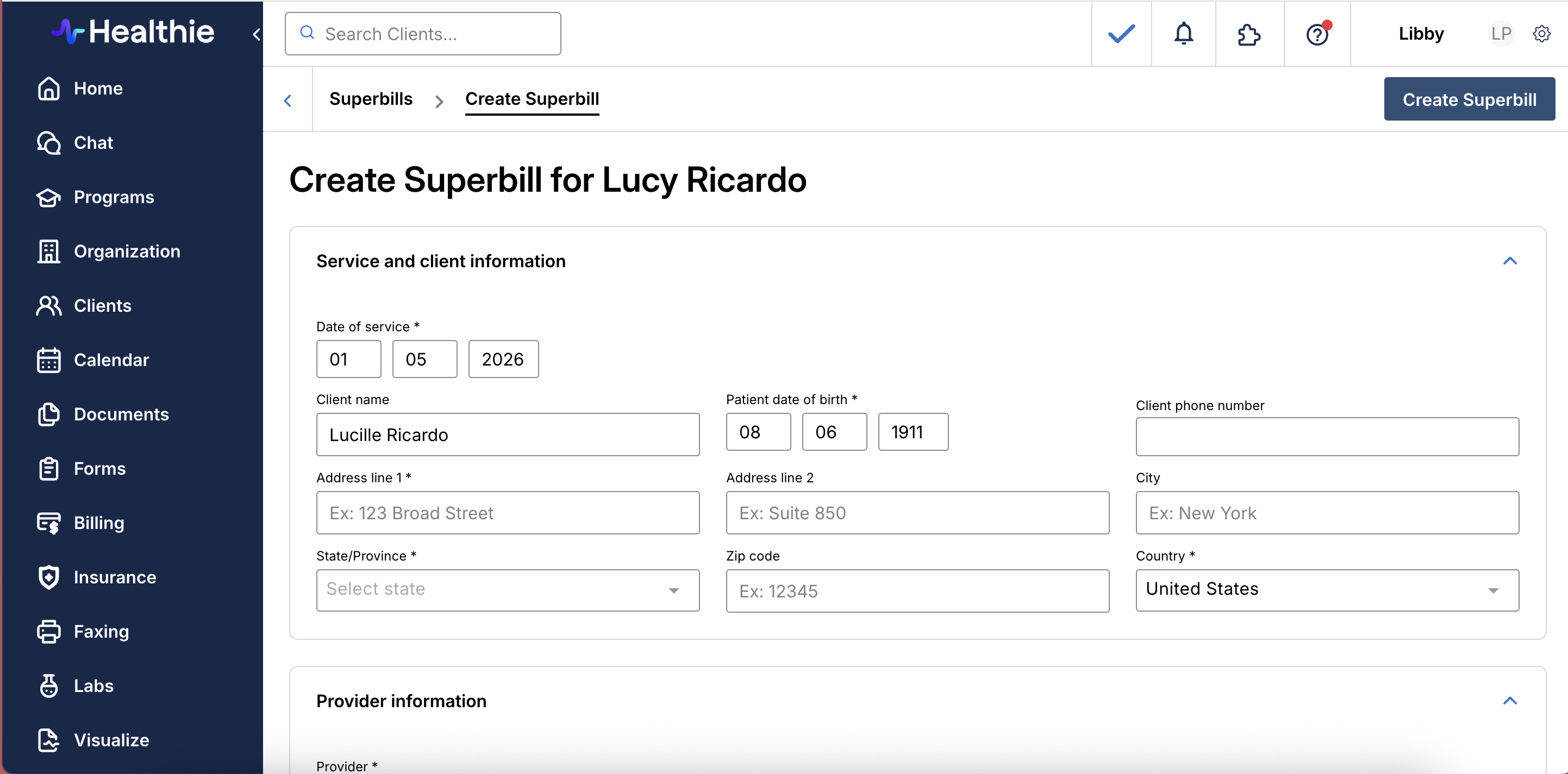This screenshot has height=774, width=1568.
Task: Open the puzzle piece integrations icon
Action: click(1248, 34)
